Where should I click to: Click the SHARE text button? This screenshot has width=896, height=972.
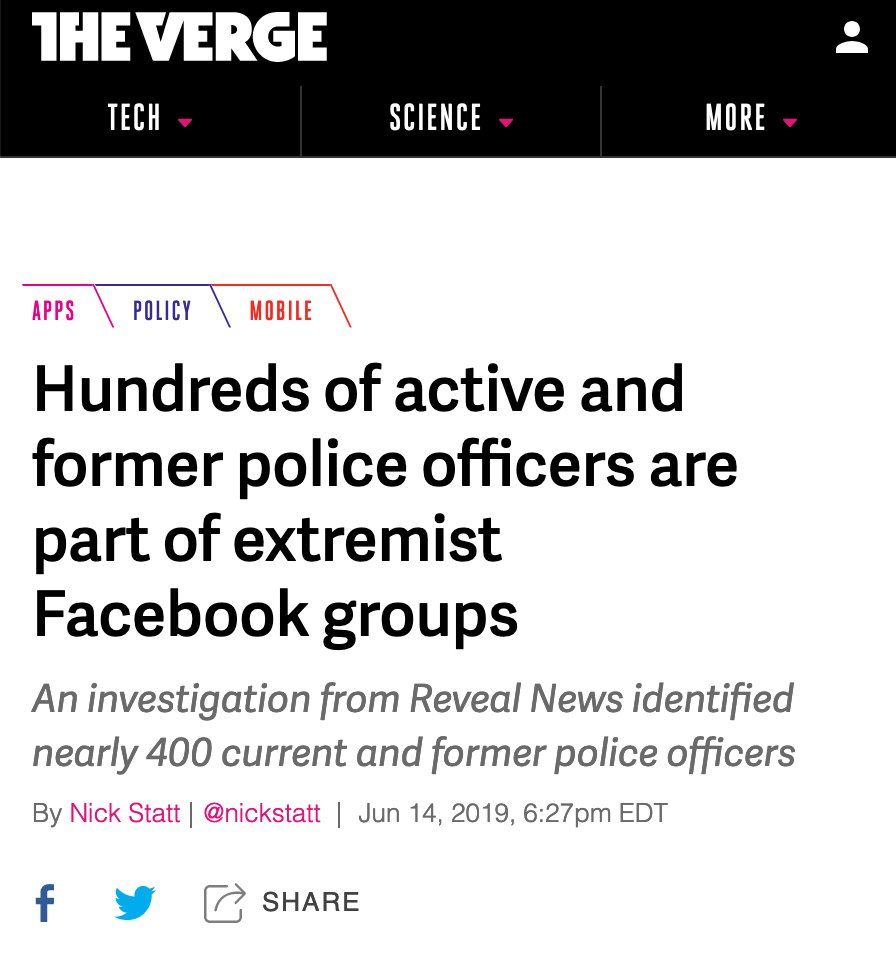pyautogui.click(x=310, y=902)
